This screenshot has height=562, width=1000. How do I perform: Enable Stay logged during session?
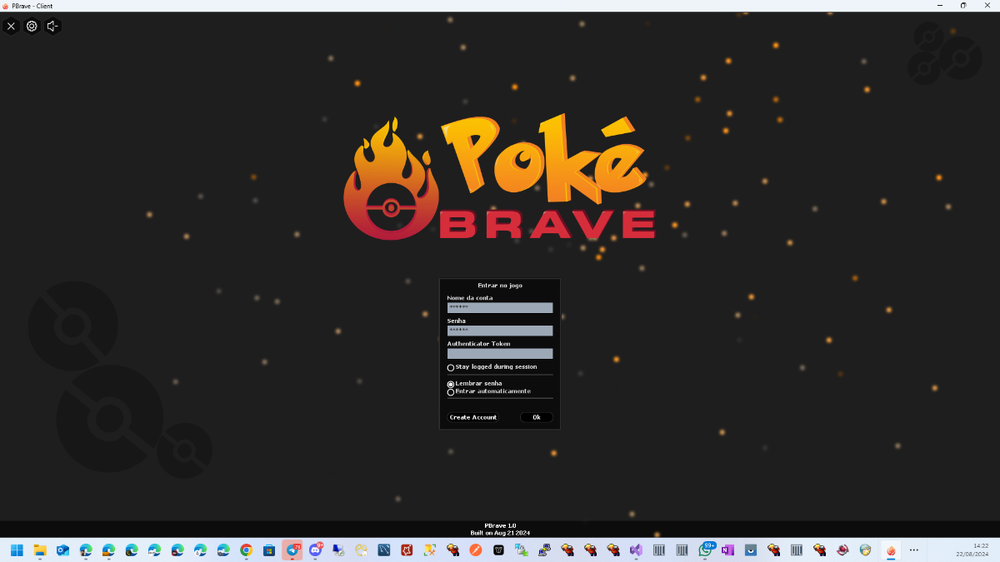point(451,367)
